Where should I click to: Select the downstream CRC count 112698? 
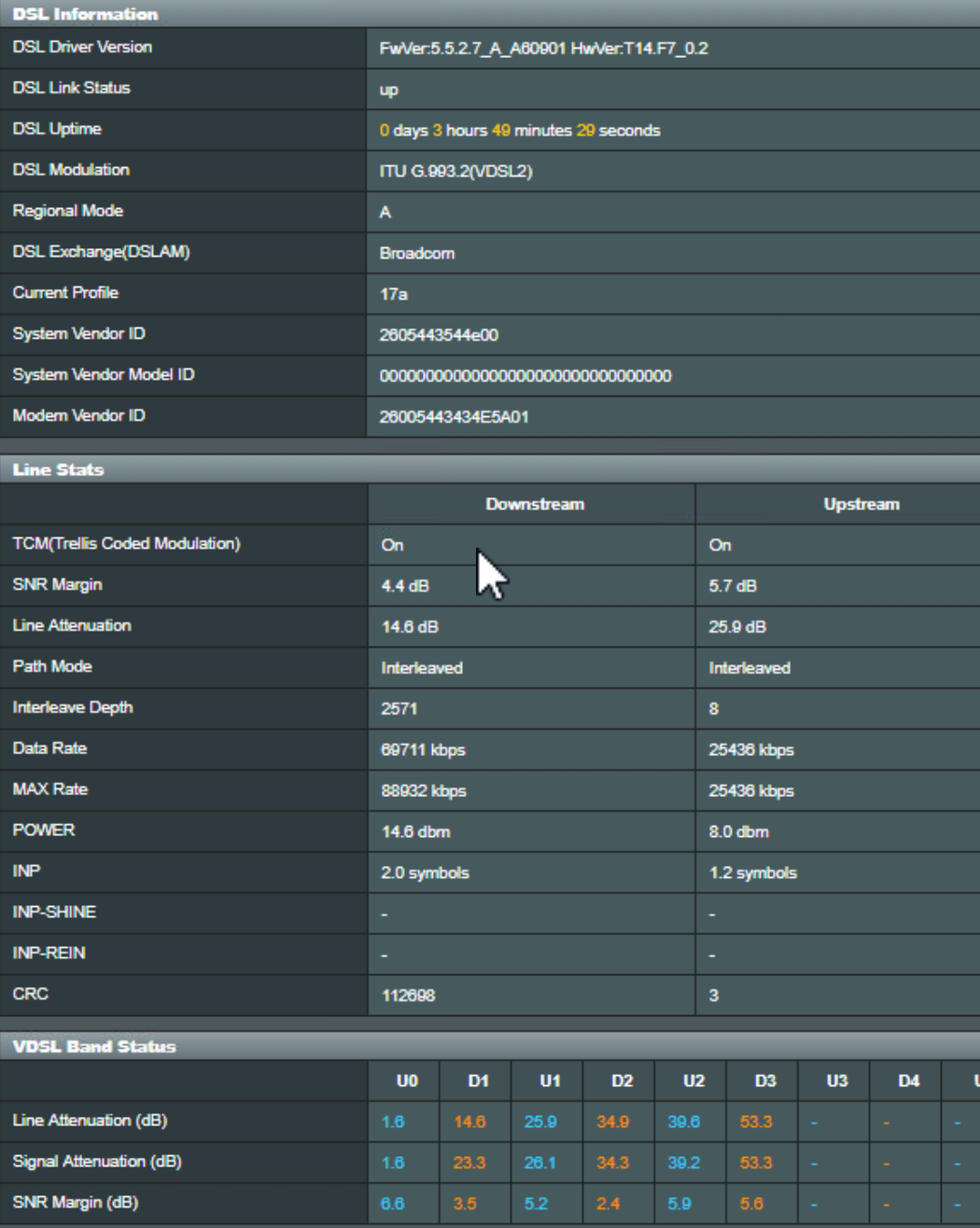[408, 996]
